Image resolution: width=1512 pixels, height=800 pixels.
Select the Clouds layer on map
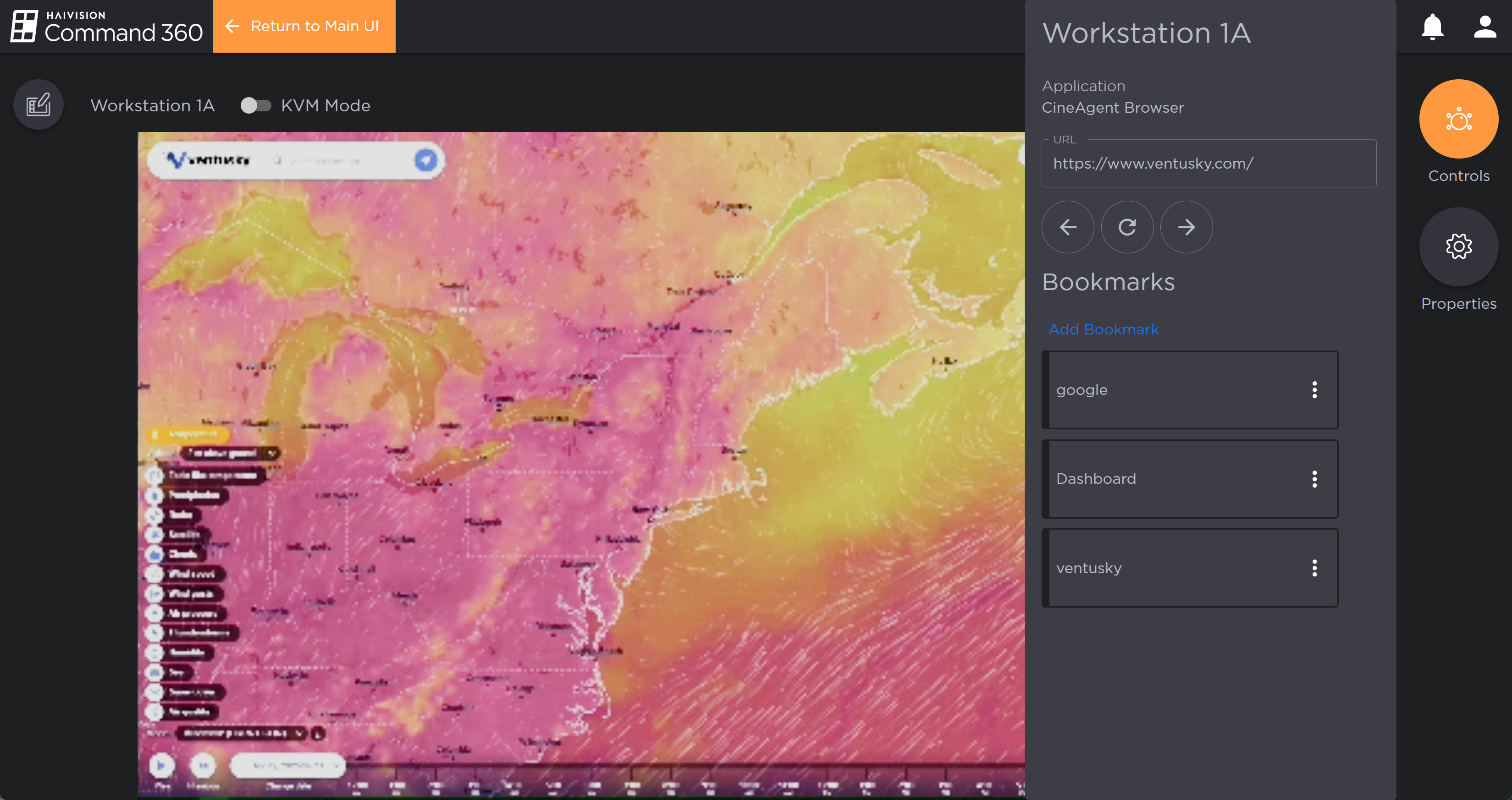[x=182, y=553]
